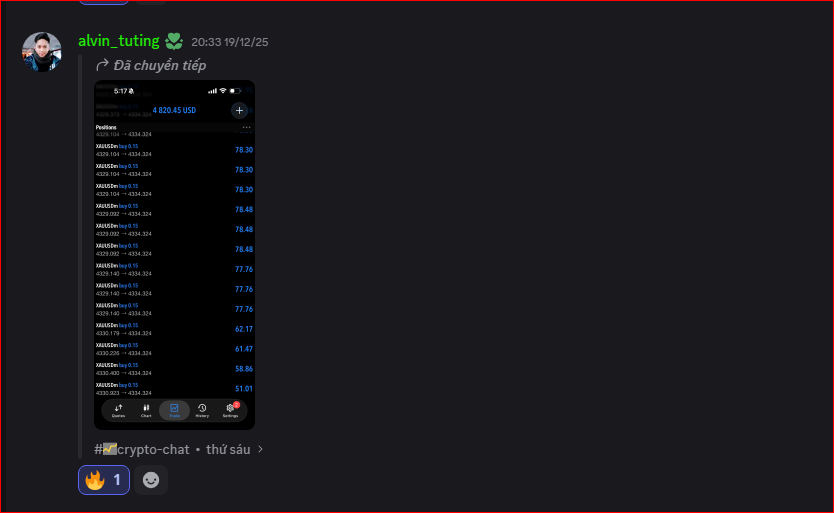Click the Quotes icon in the phone screenshot

pyautogui.click(x=118, y=410)
